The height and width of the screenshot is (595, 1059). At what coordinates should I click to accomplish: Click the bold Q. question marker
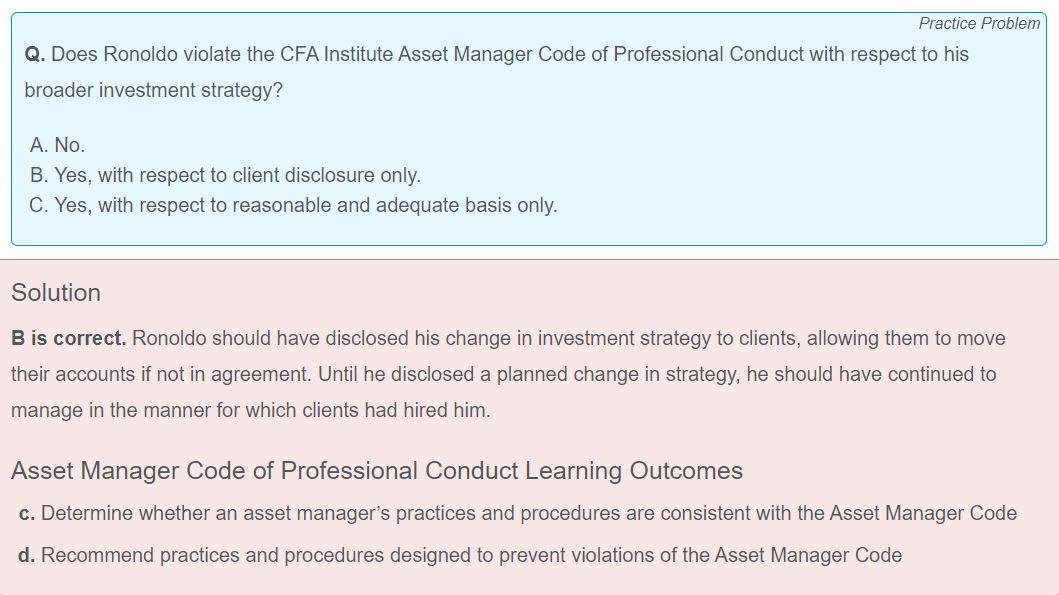pos(34,55)
